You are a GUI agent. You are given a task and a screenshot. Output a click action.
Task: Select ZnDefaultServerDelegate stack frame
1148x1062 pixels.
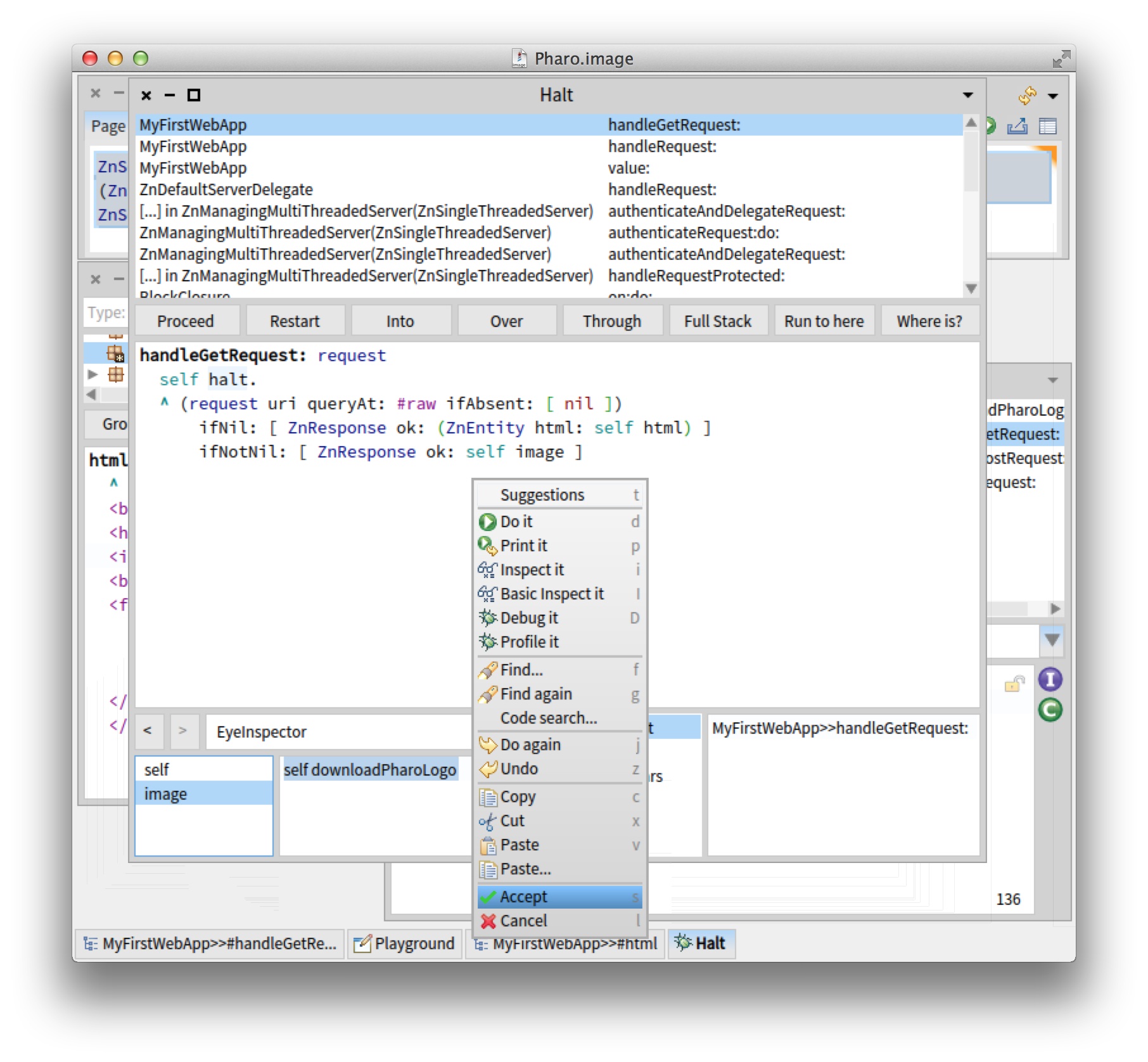pos(226,189)
